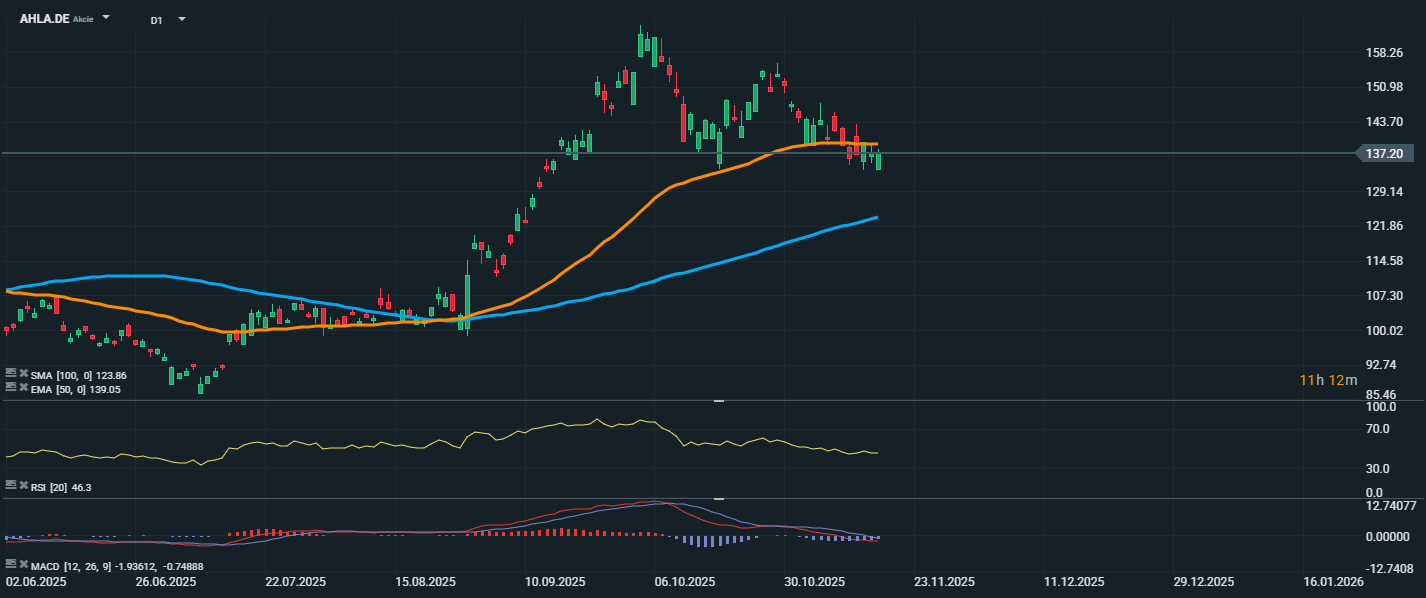Click the 23.11.2025 date label

945,581
